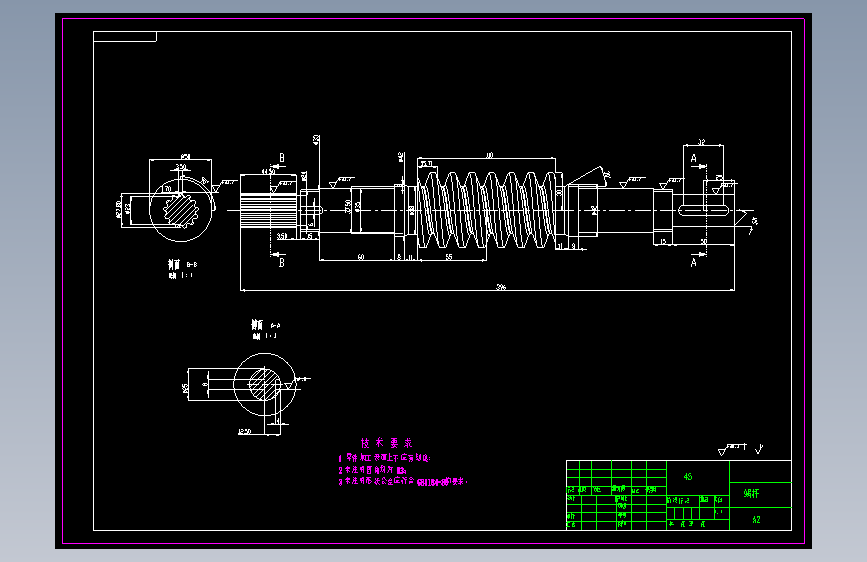Select the 55 dimension below the worm thread
Viewport: 867px width, 562px height.
(x=448, y=257)
